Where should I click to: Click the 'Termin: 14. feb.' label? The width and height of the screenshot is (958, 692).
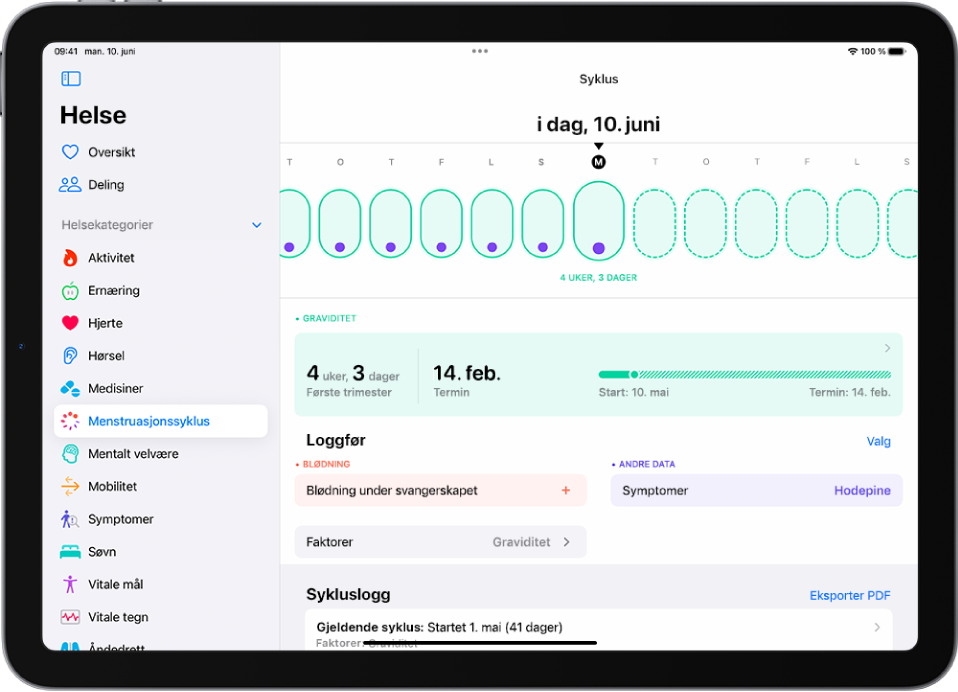(x=850, y=392)
